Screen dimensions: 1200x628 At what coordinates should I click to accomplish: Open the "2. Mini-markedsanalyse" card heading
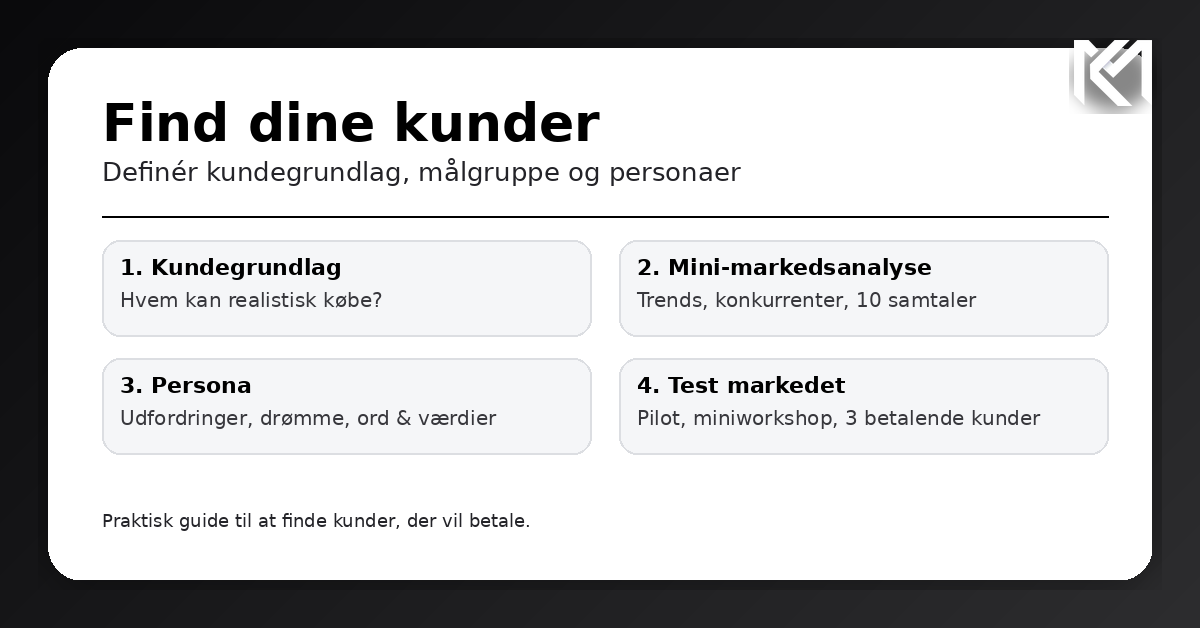tap(784, 268)
